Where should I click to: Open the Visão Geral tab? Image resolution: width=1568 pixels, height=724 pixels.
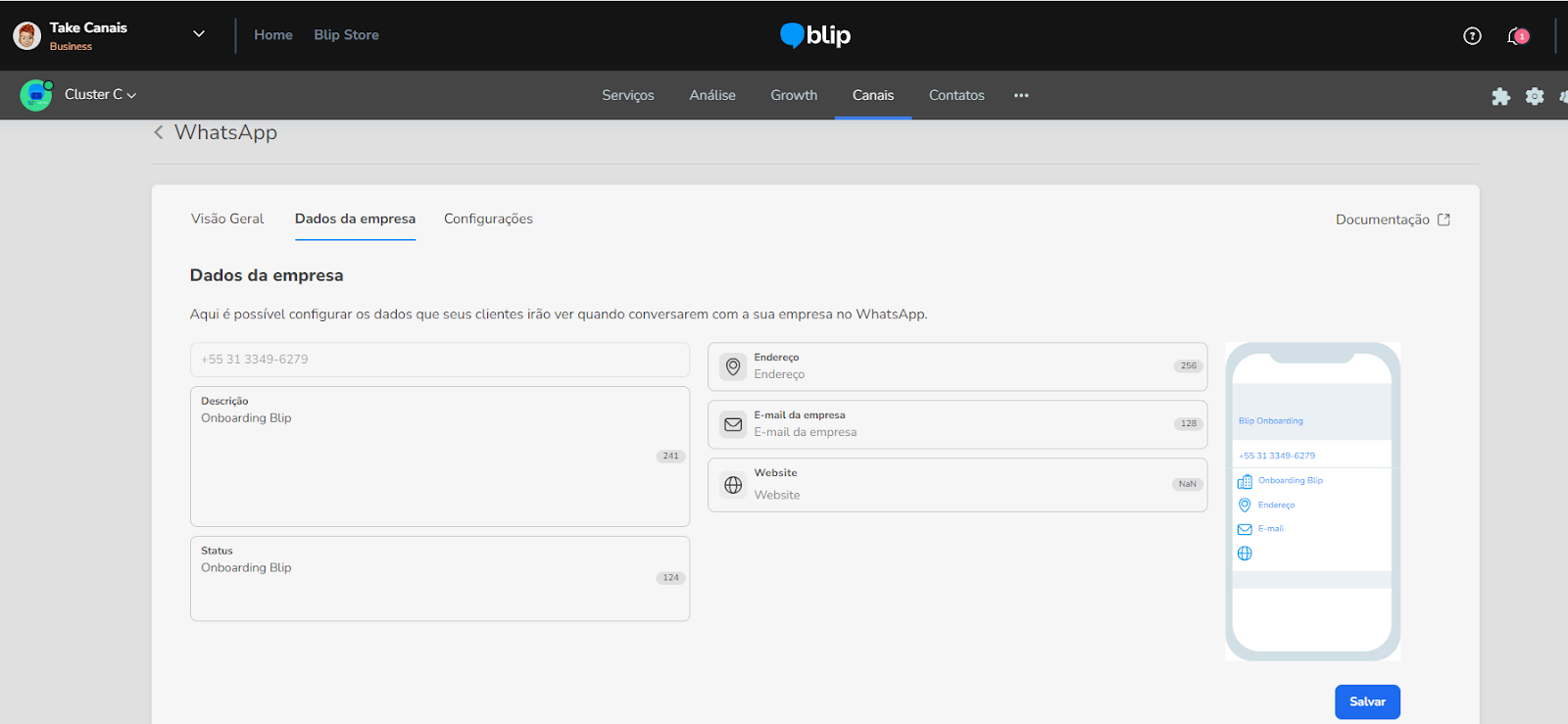click(x=227, y=218)
